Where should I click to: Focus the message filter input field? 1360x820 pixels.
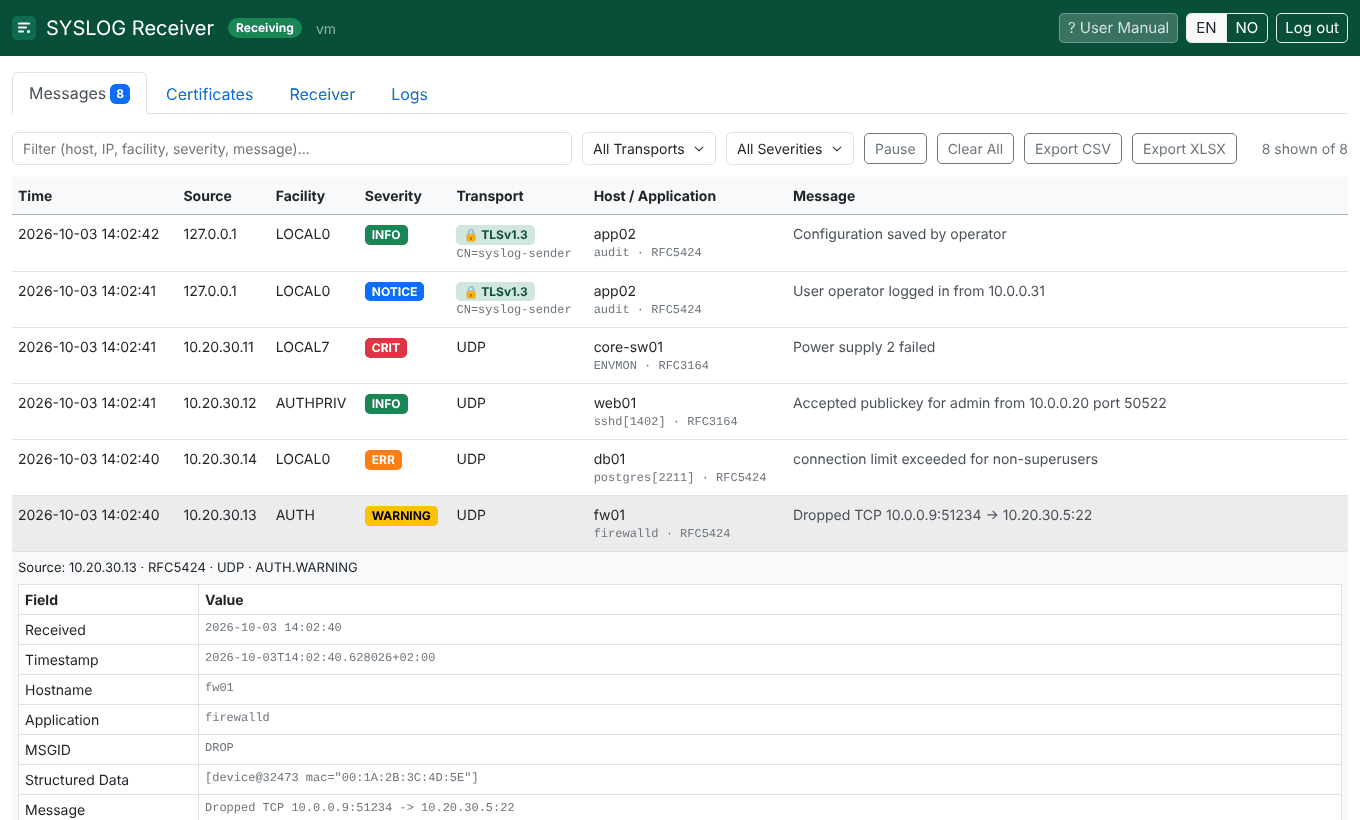click(292, 149)
